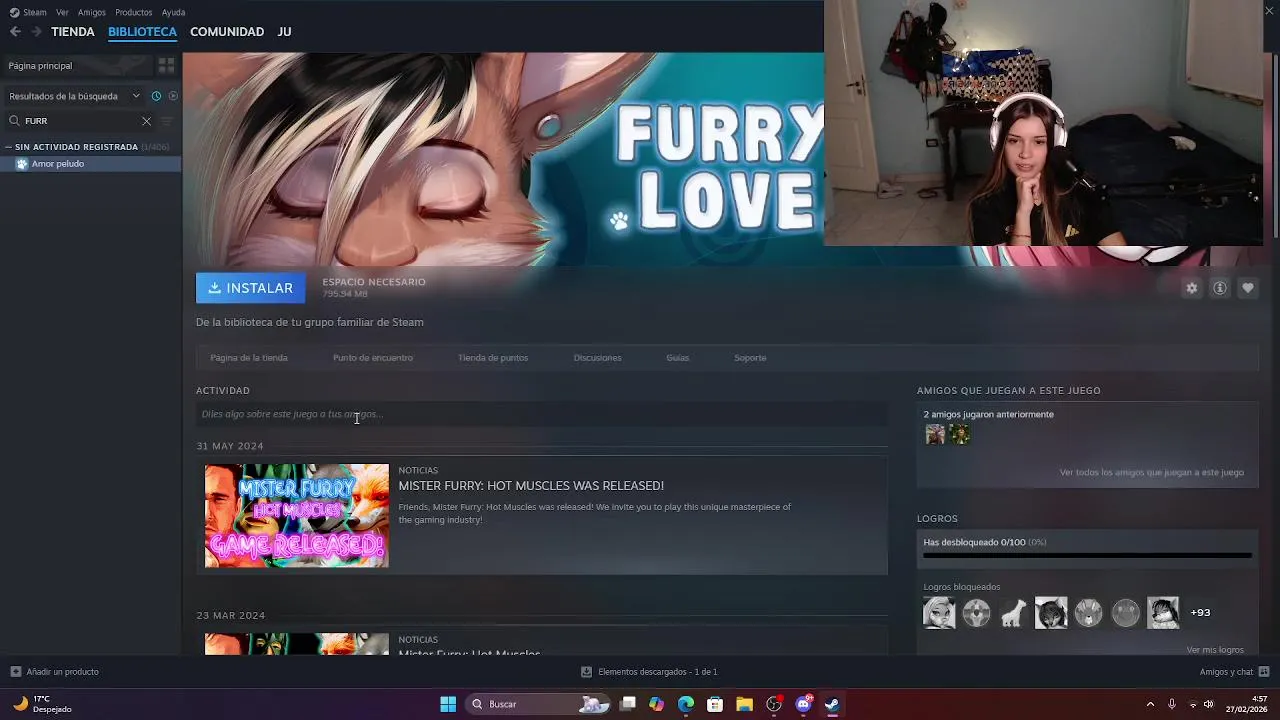Viewport: 1280px width, 720px height.
Task: Select Amor peludo in game list
Action: [90, 164]
